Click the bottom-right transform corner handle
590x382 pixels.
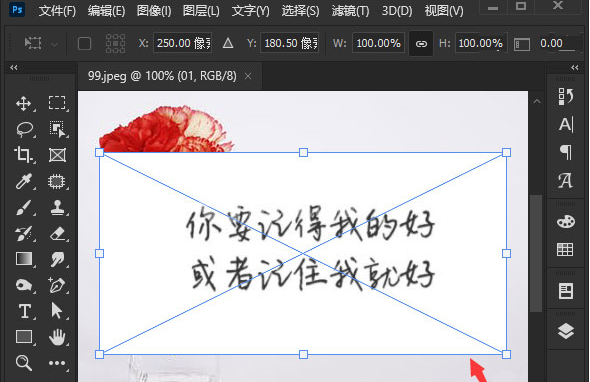point(506,355)
